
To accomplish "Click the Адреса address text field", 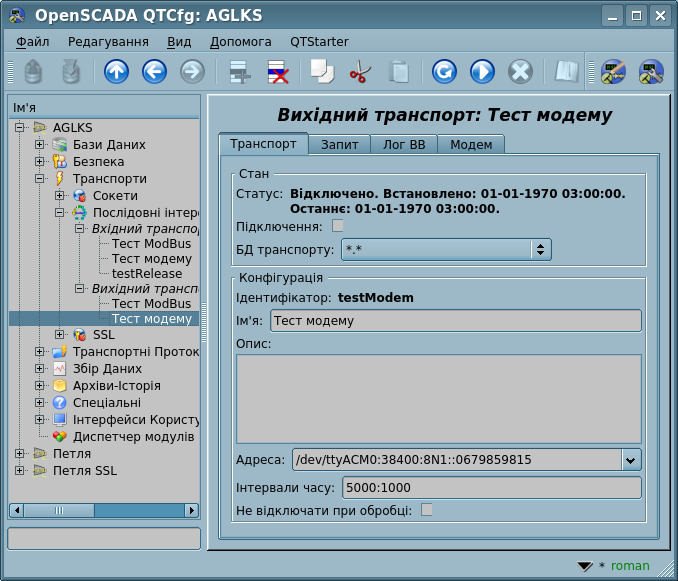I will pyautogui.click(x=457, y=460).
